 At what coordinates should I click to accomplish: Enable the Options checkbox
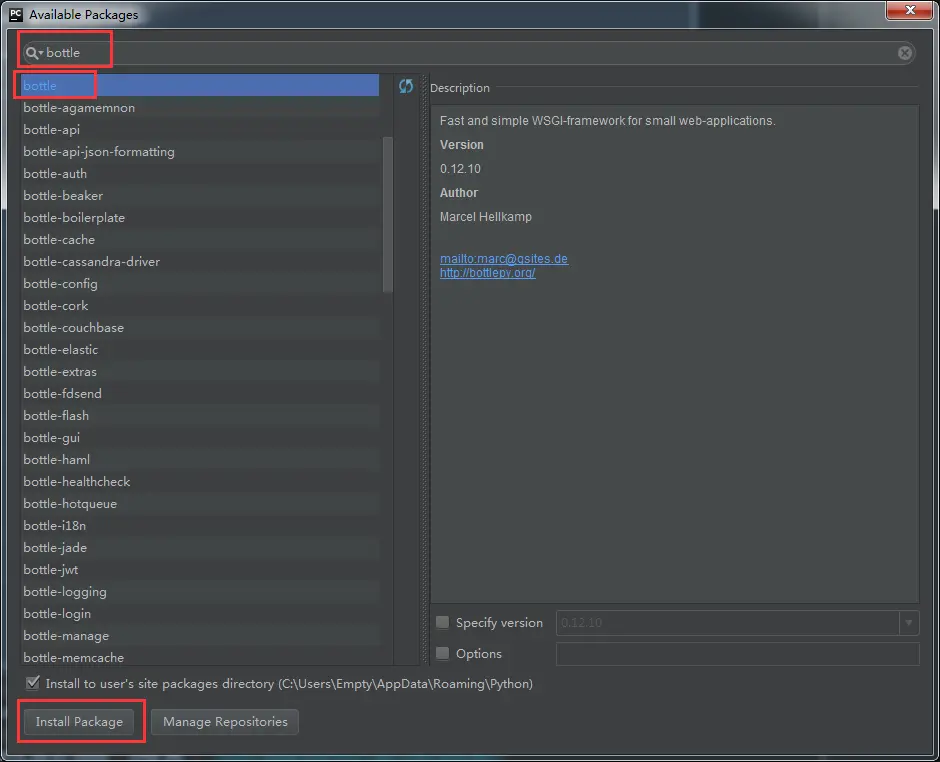point(442,653)
